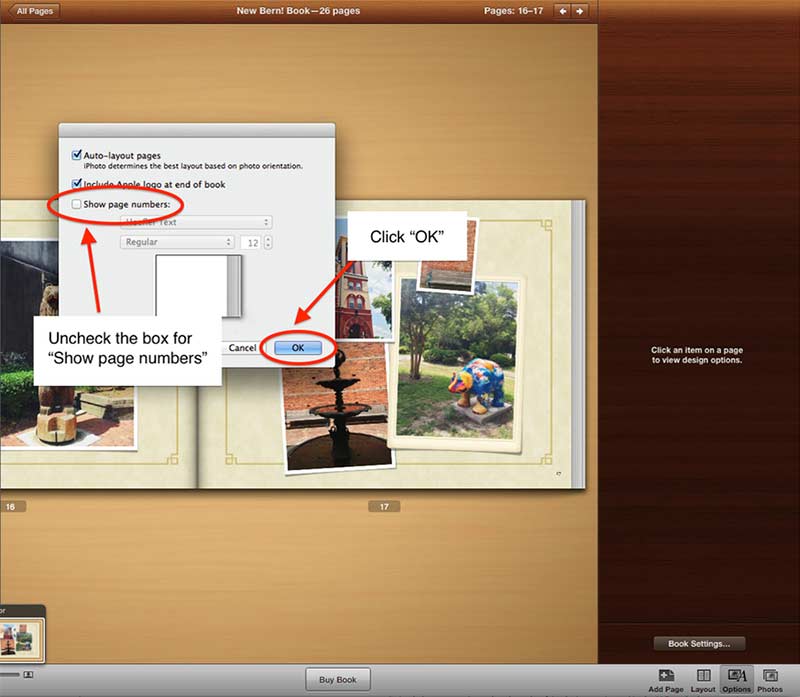This screenshot has width=800, height=697.
Task: Expand the Regular font style dropdown
Action: pos(178,242)
